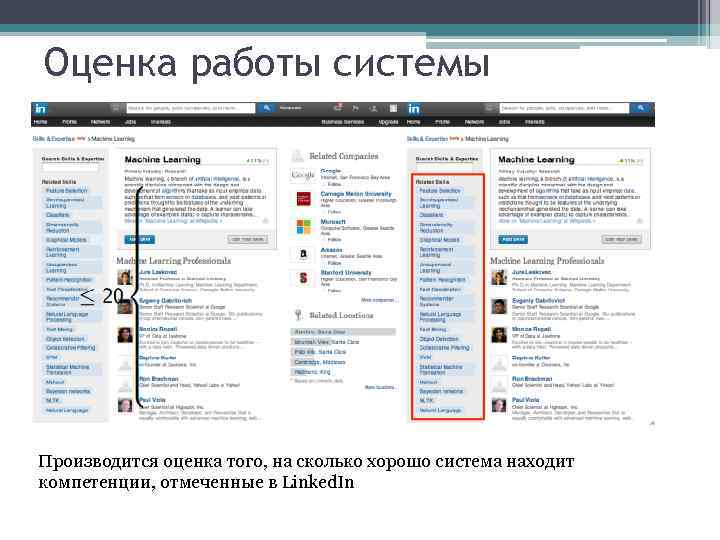Click the blue Add skill button, left page

point(140,239)
